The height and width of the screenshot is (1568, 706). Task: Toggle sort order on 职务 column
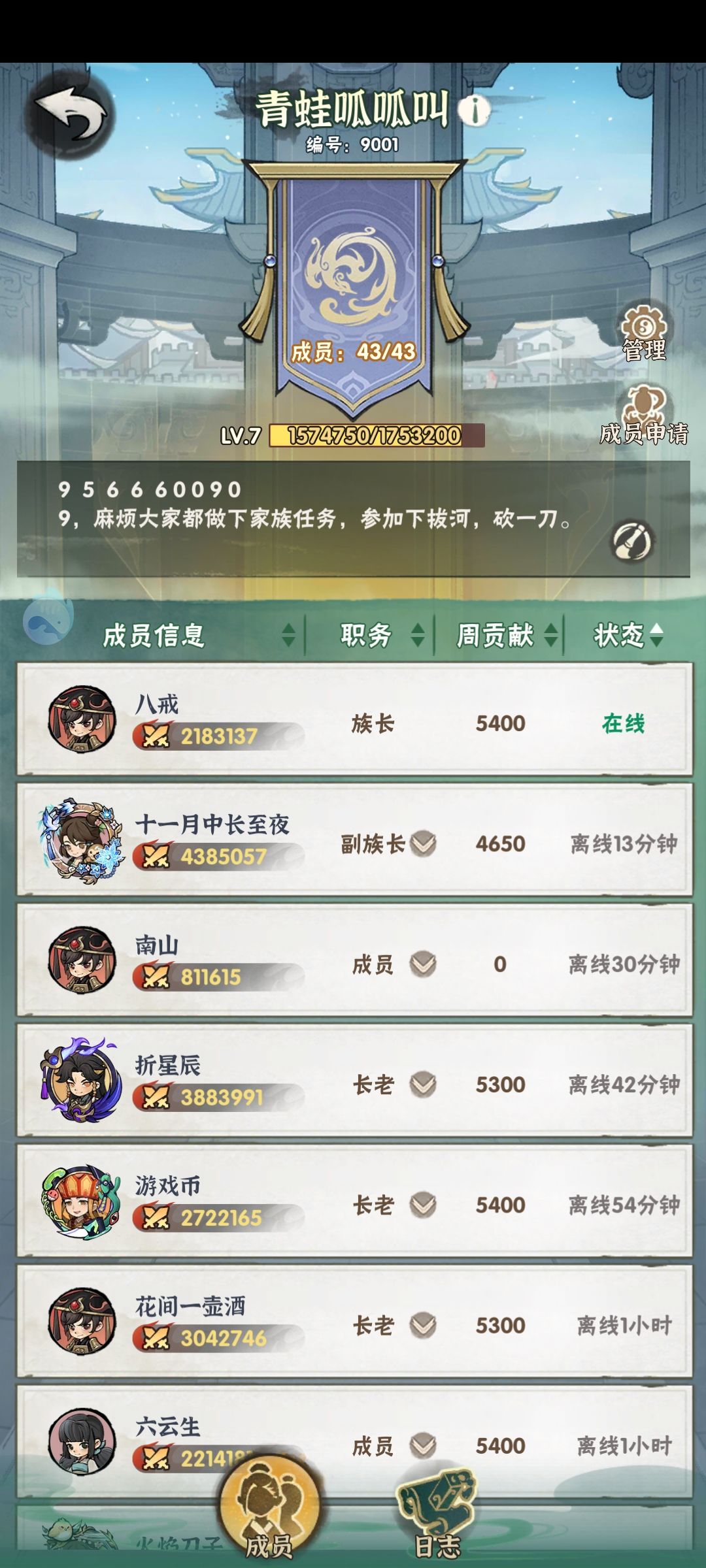pos(418,635)
